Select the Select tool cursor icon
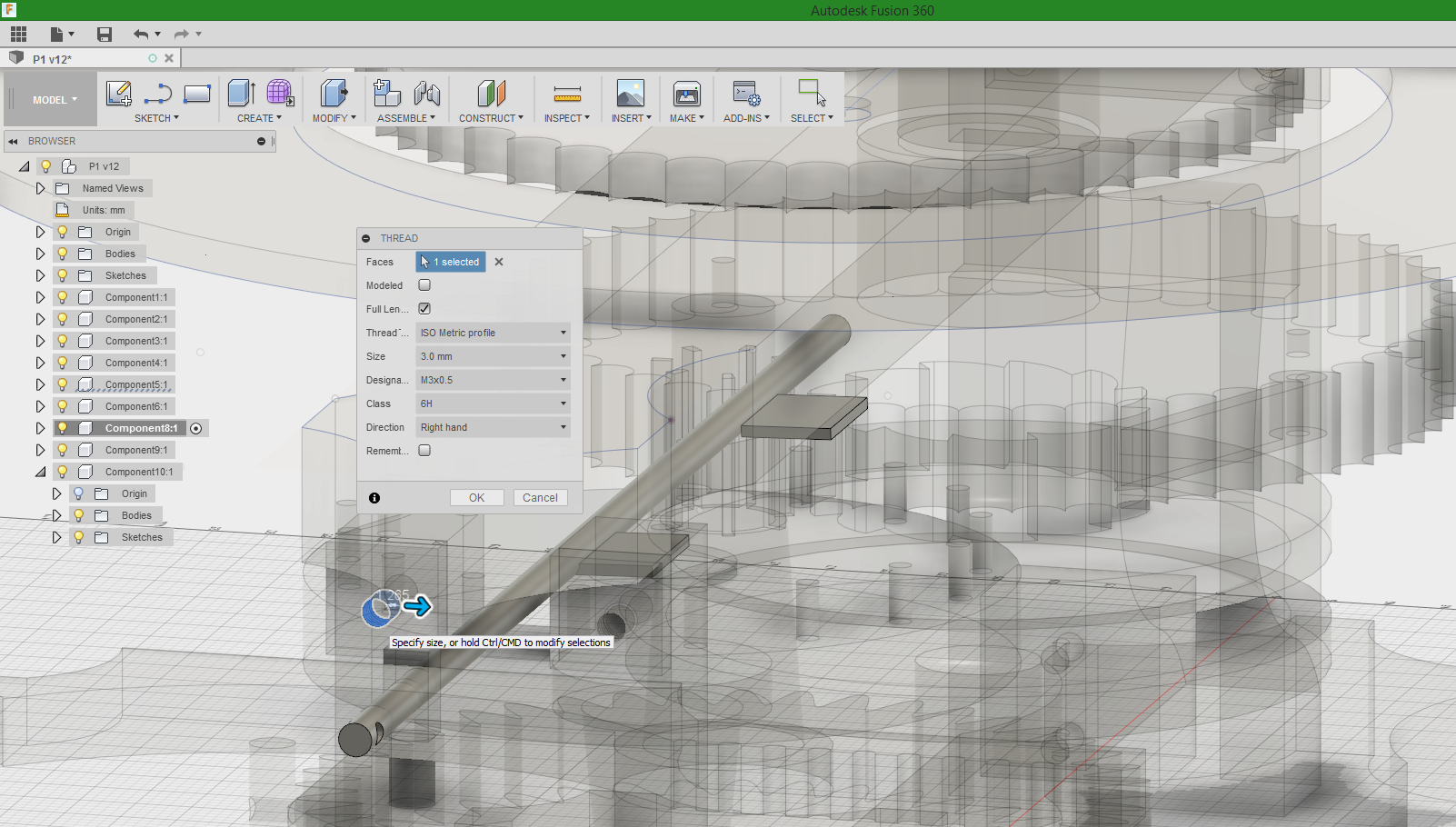 pyautogui.click(x=812, y=93)
